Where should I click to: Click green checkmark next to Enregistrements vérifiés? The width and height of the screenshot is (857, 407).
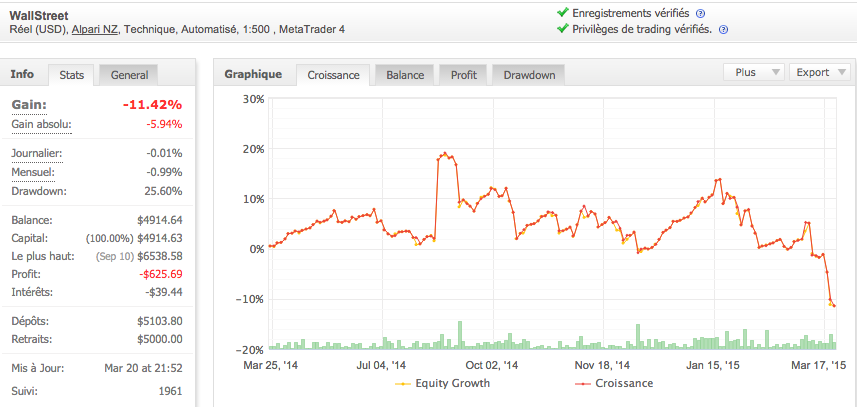[562, 13]
